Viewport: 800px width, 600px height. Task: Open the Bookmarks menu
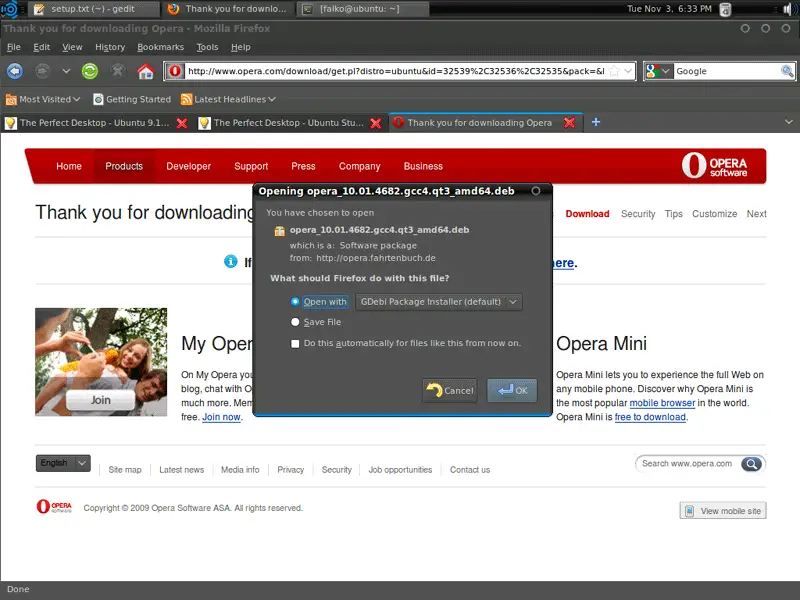click(x=160, y=47)
